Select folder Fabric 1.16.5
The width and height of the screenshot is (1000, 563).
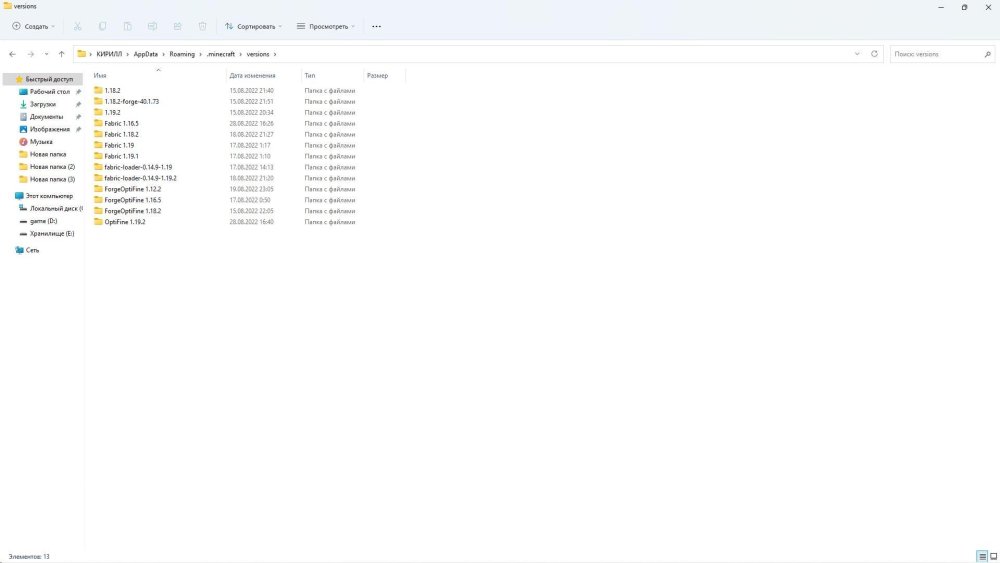[121, 124]
